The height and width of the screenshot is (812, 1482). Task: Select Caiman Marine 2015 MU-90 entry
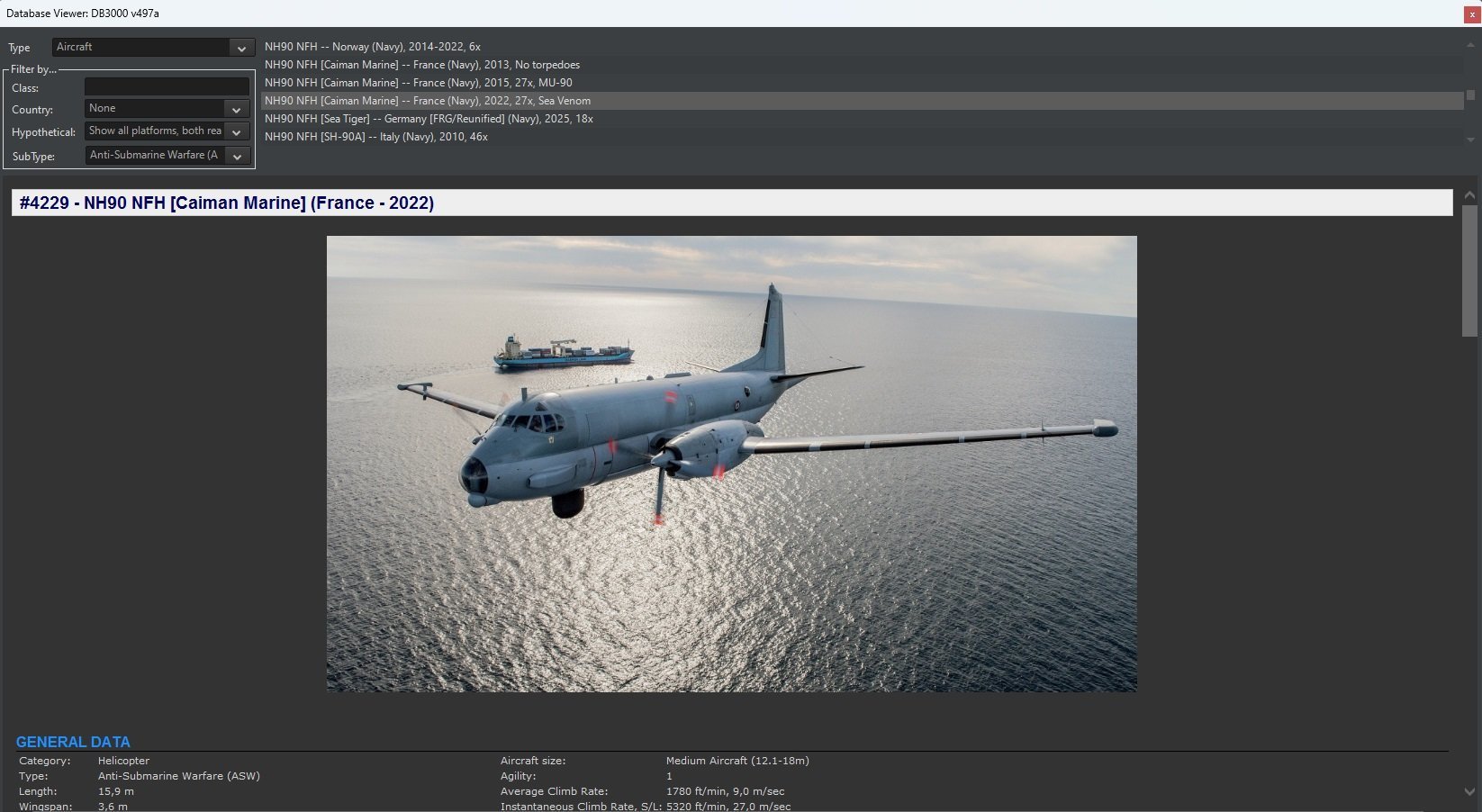[x=419, y=83]
